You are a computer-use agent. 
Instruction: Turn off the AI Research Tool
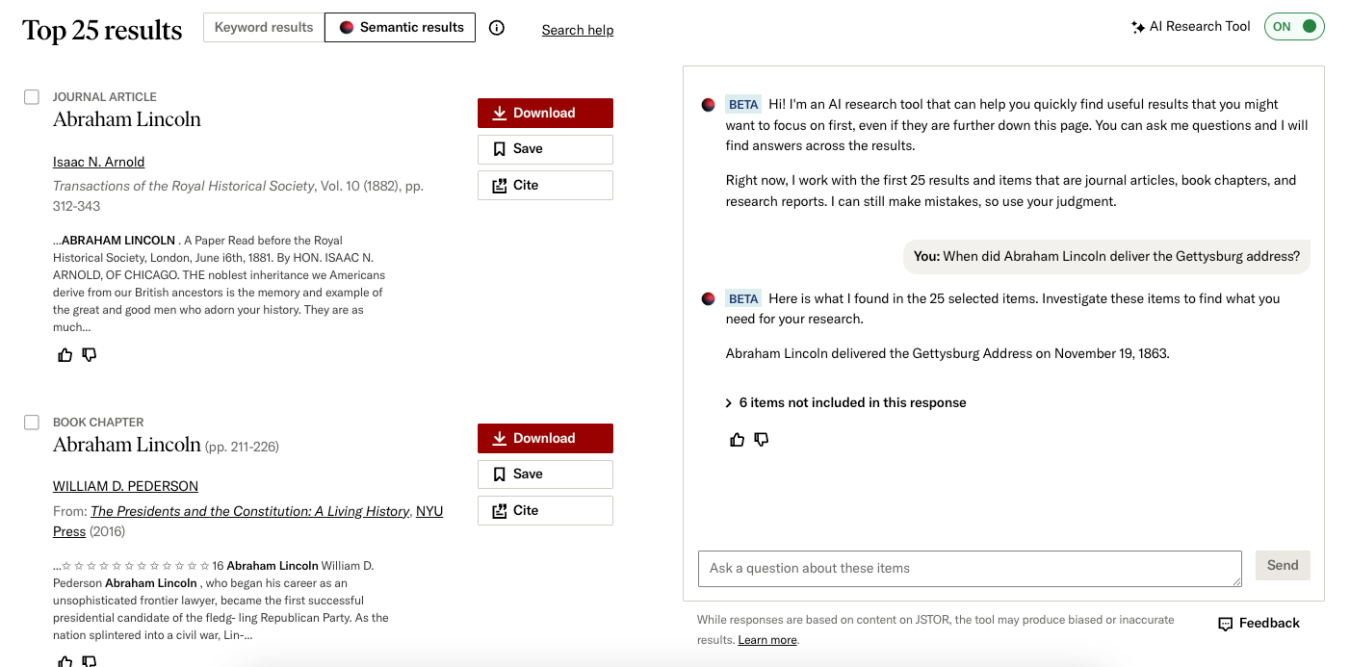[x=1294, y=26]
